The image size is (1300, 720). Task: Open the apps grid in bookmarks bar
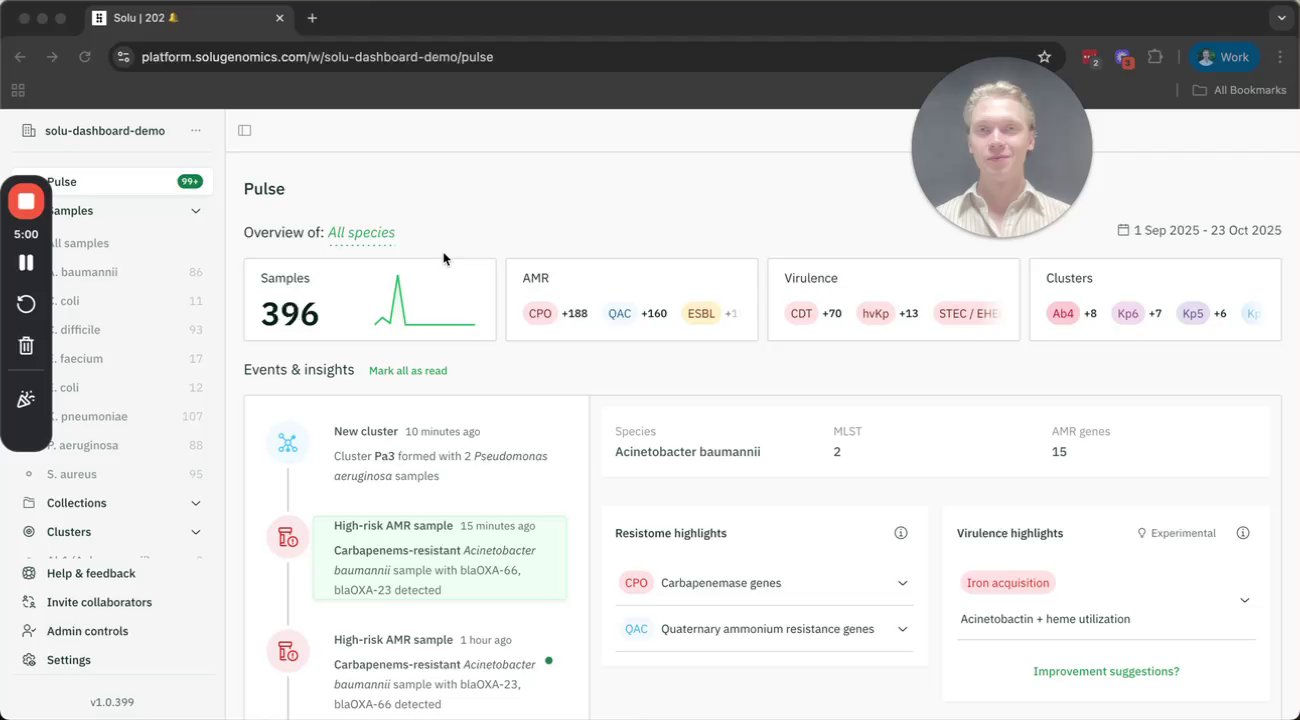tap(18, 90)
